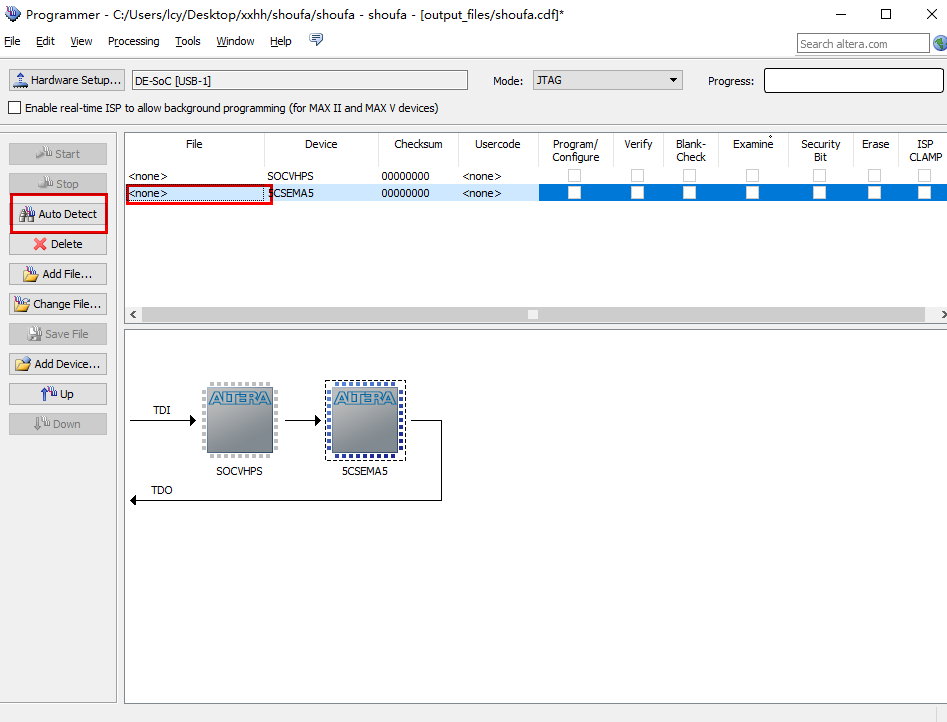This screenshot has width=947, height=722.
Task: Check Program/Configure for the 5CSEMA5 device
Action: coord(575,192)
